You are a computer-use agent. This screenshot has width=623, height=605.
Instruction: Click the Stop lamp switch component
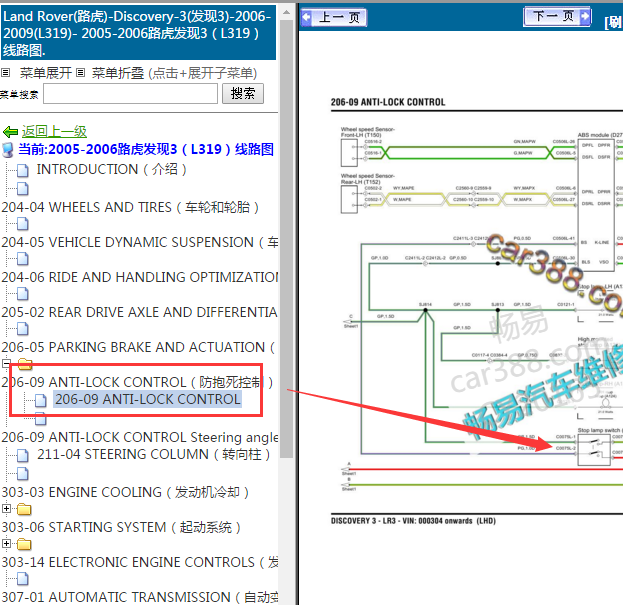(594, 450)
